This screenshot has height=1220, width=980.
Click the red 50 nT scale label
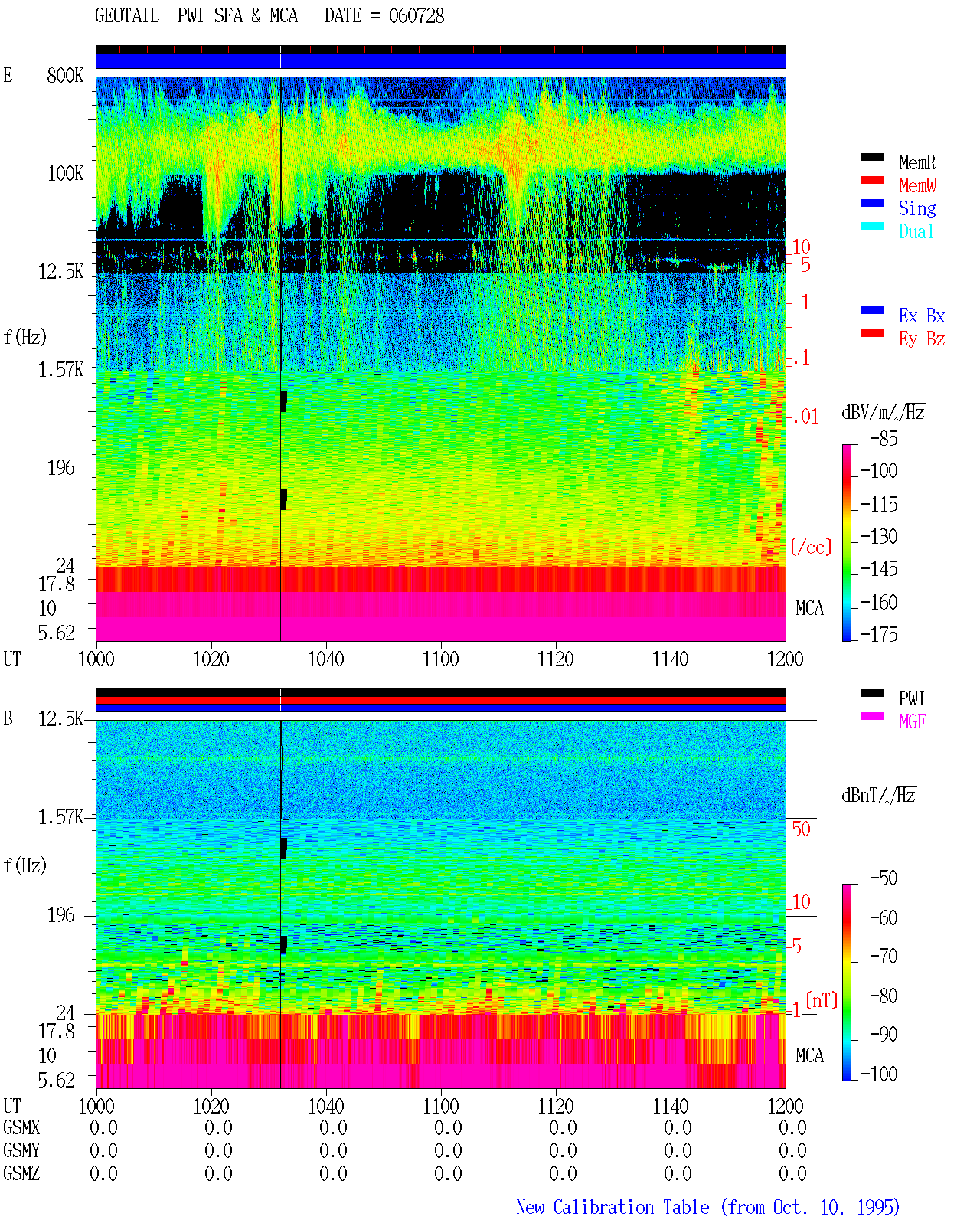coord(801,829)
